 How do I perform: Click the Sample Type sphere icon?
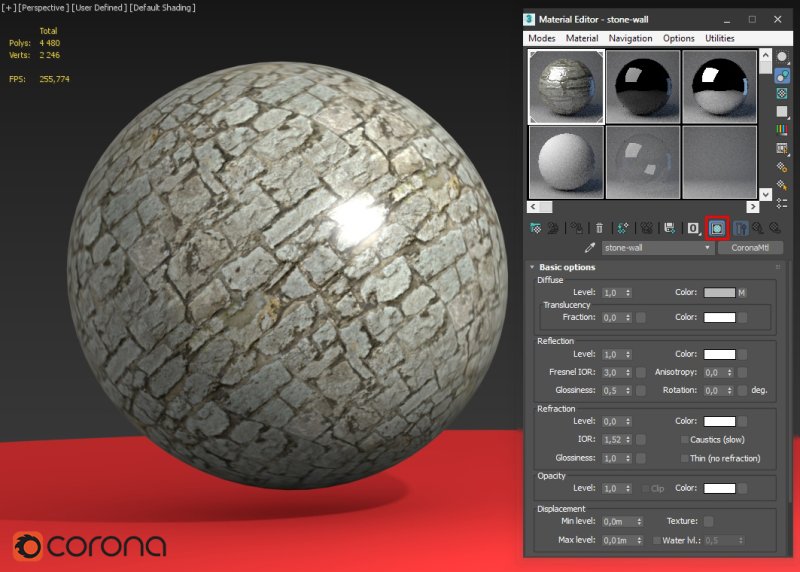point(782,57)
